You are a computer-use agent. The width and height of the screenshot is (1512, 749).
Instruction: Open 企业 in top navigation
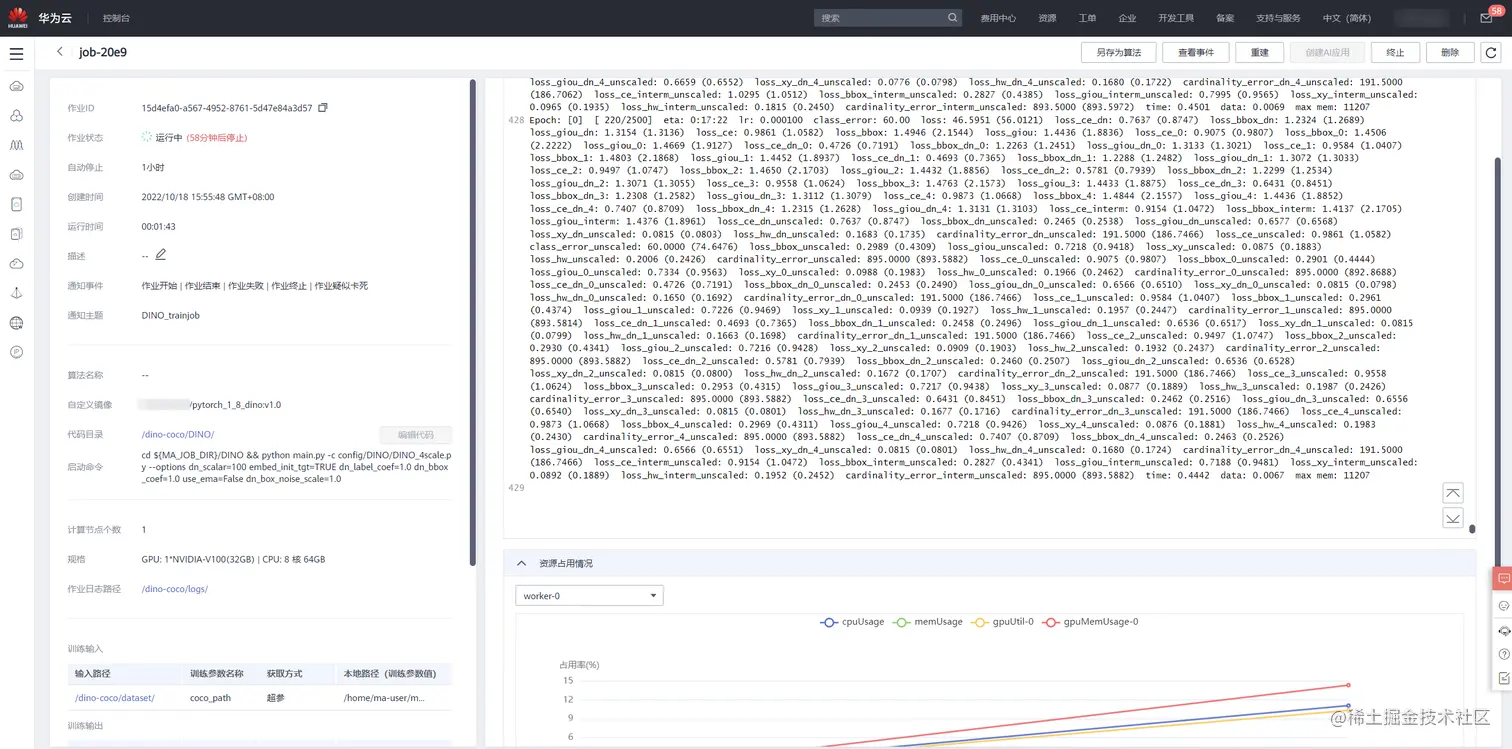click(x=1127, y=18)
